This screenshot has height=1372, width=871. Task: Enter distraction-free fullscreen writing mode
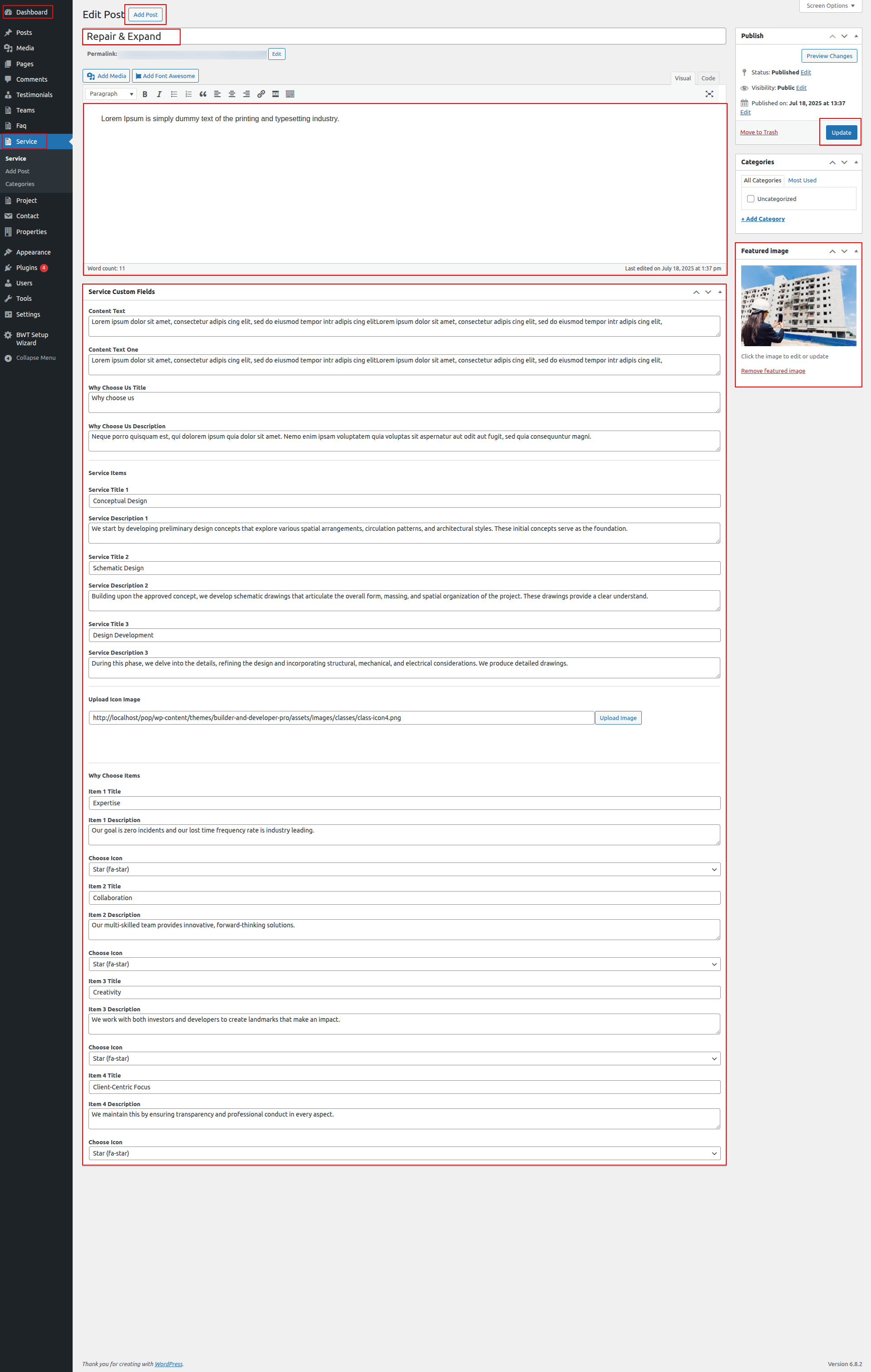click(709, 94)
